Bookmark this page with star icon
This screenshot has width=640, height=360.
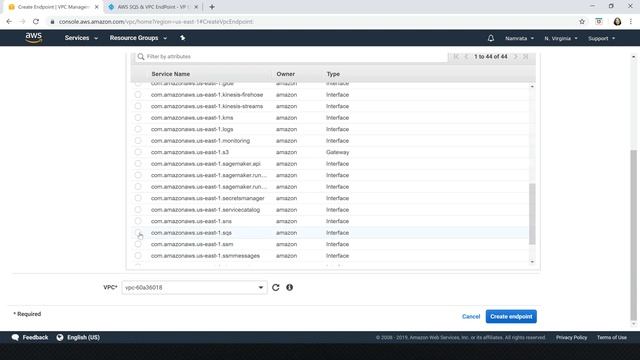(582, 22)
